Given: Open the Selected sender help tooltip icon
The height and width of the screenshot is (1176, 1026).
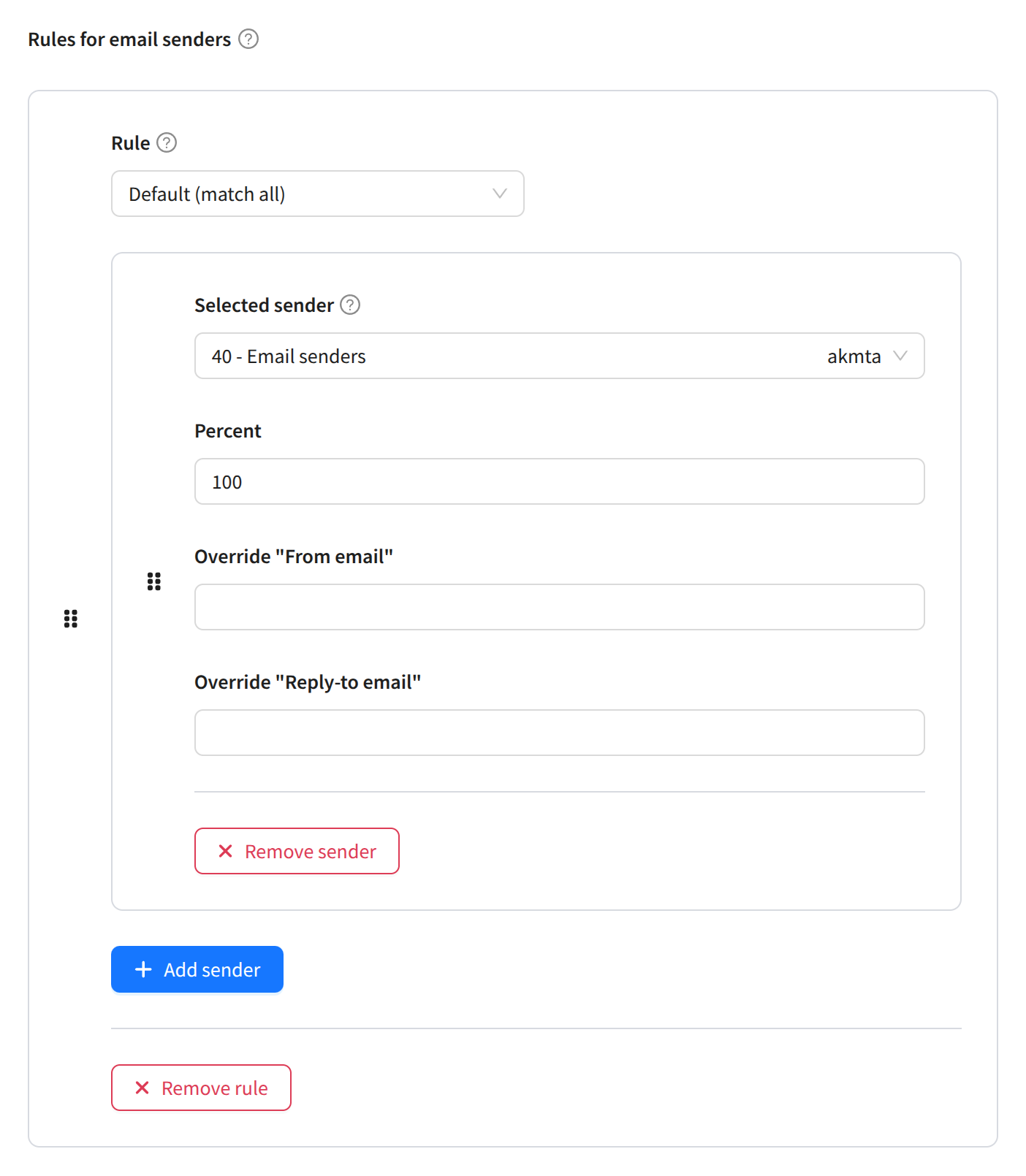Looking at the screenshot, I should [x=350, y=305].
